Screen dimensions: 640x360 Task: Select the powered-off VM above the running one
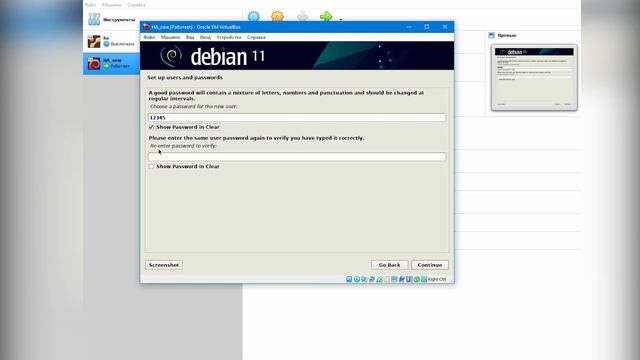111,41
